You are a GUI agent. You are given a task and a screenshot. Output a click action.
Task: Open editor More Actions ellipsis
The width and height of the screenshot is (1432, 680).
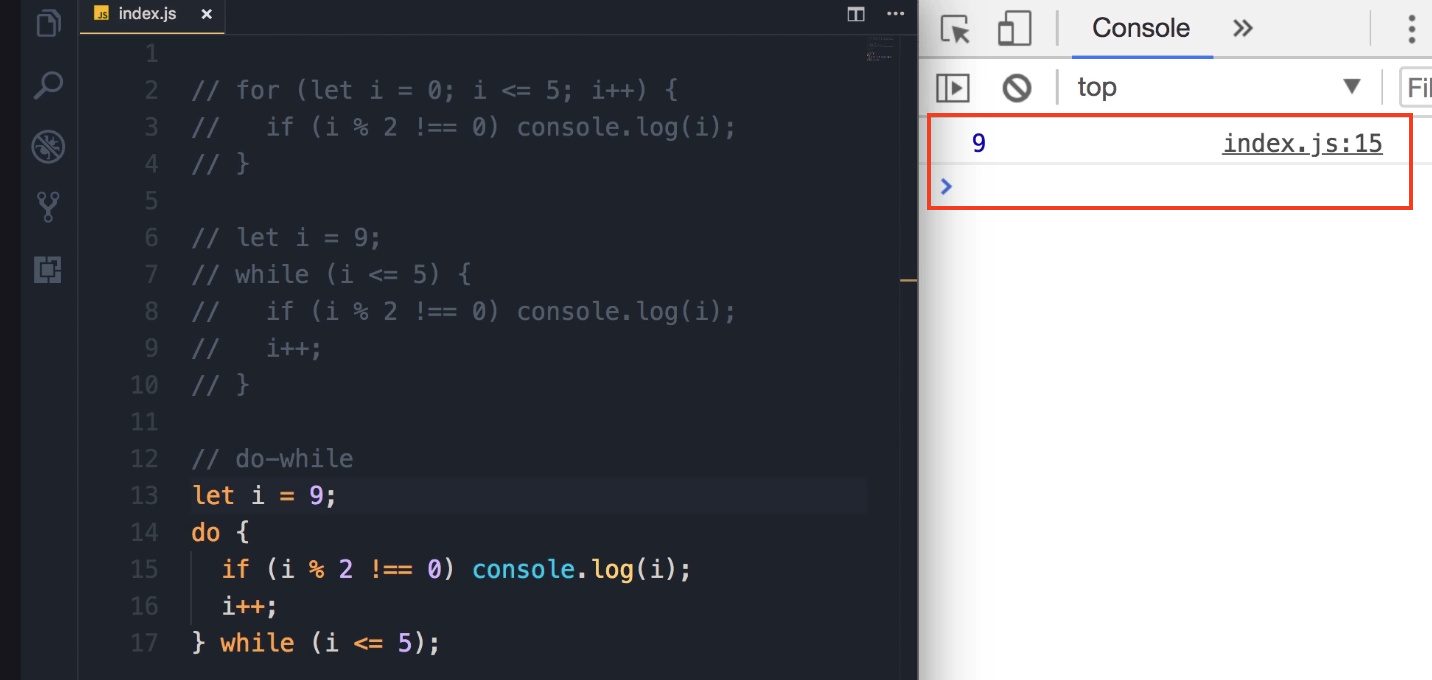point(895,14)
